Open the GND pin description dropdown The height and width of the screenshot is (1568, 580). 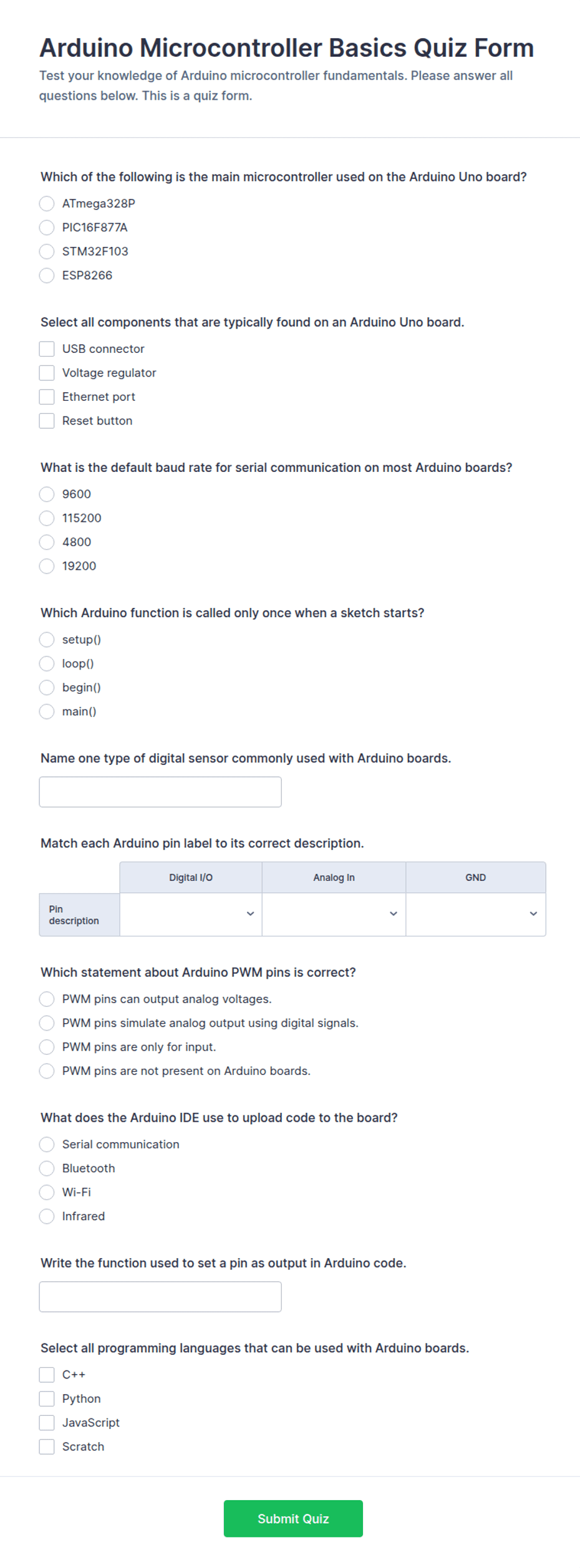click(476, 914)
